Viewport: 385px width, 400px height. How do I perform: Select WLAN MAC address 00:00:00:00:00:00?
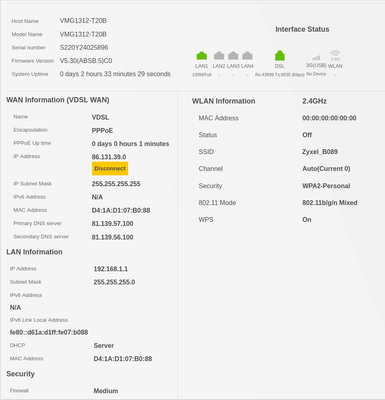[x=329, y=118]
